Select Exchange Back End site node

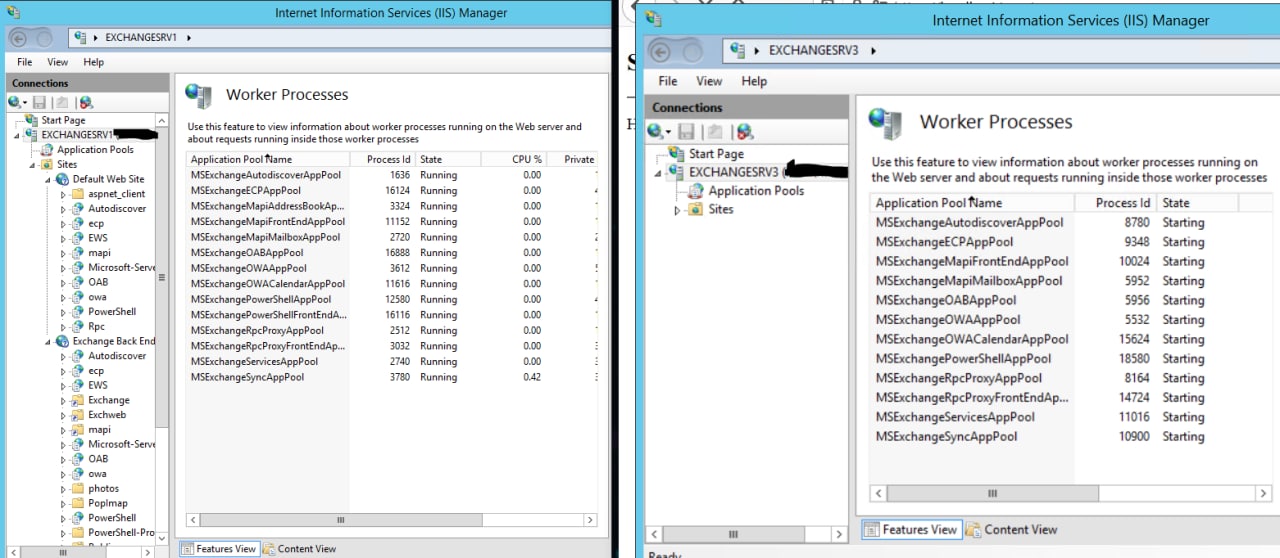point(114,341)
